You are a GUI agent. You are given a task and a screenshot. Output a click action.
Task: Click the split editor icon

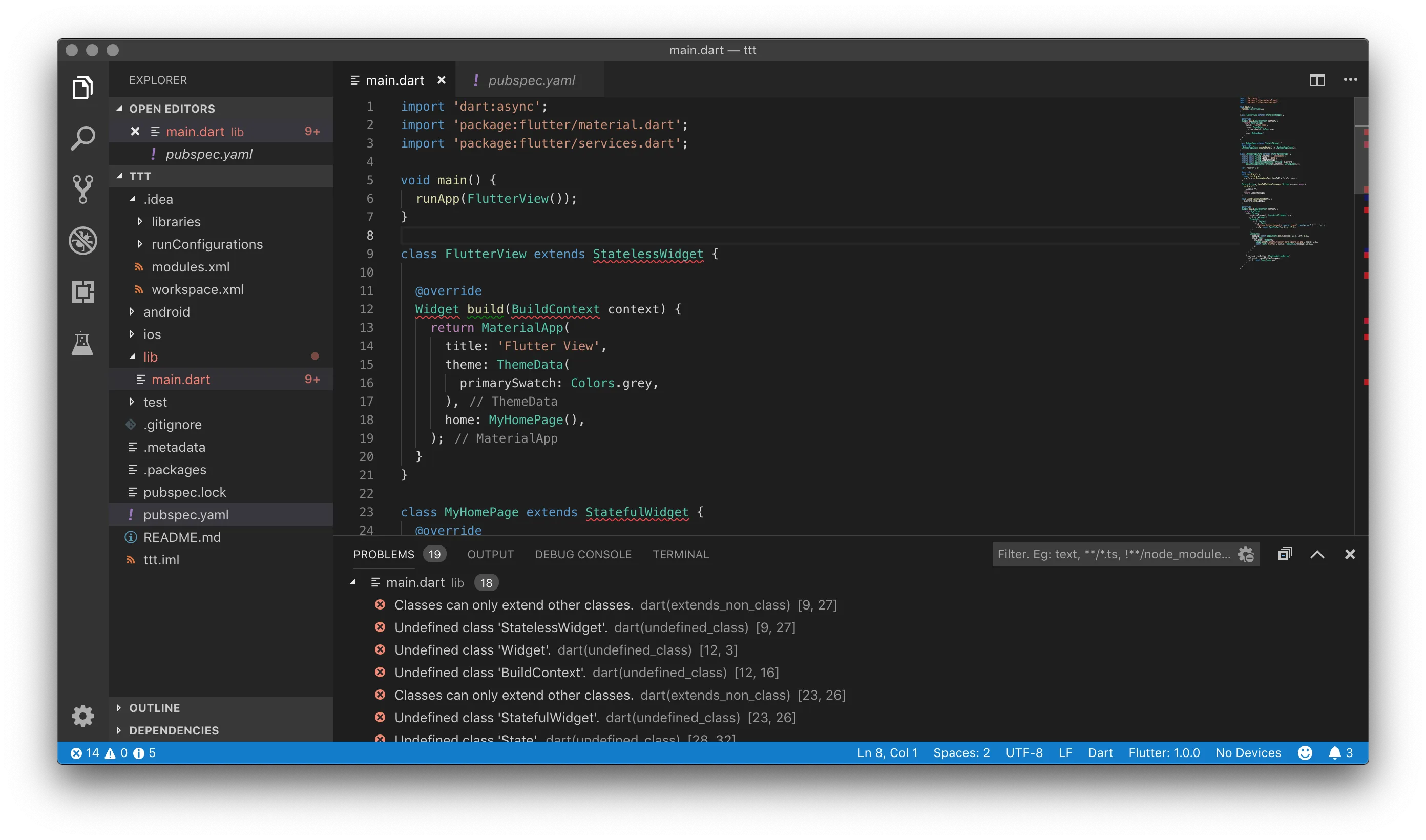click(x=1317, y=80)
